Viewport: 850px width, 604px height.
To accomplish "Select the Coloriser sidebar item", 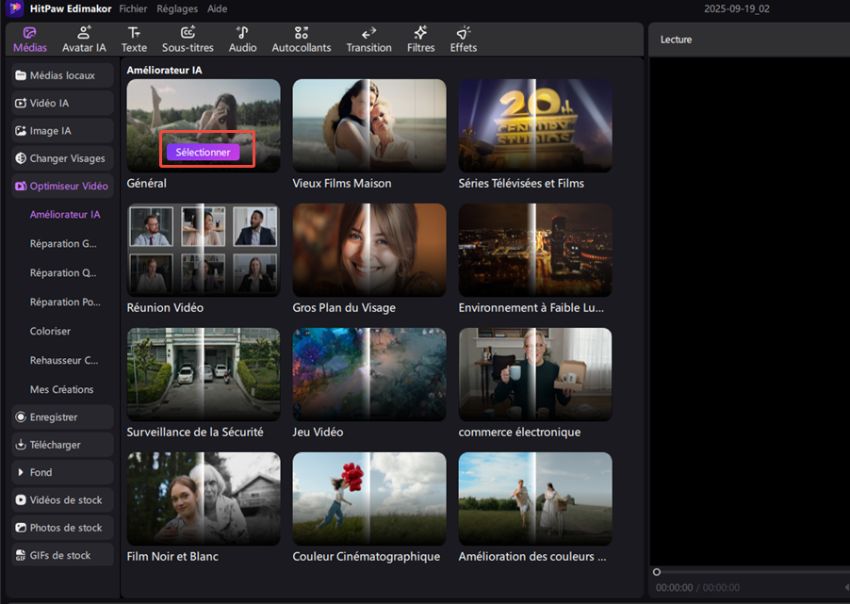I will 50,331.
